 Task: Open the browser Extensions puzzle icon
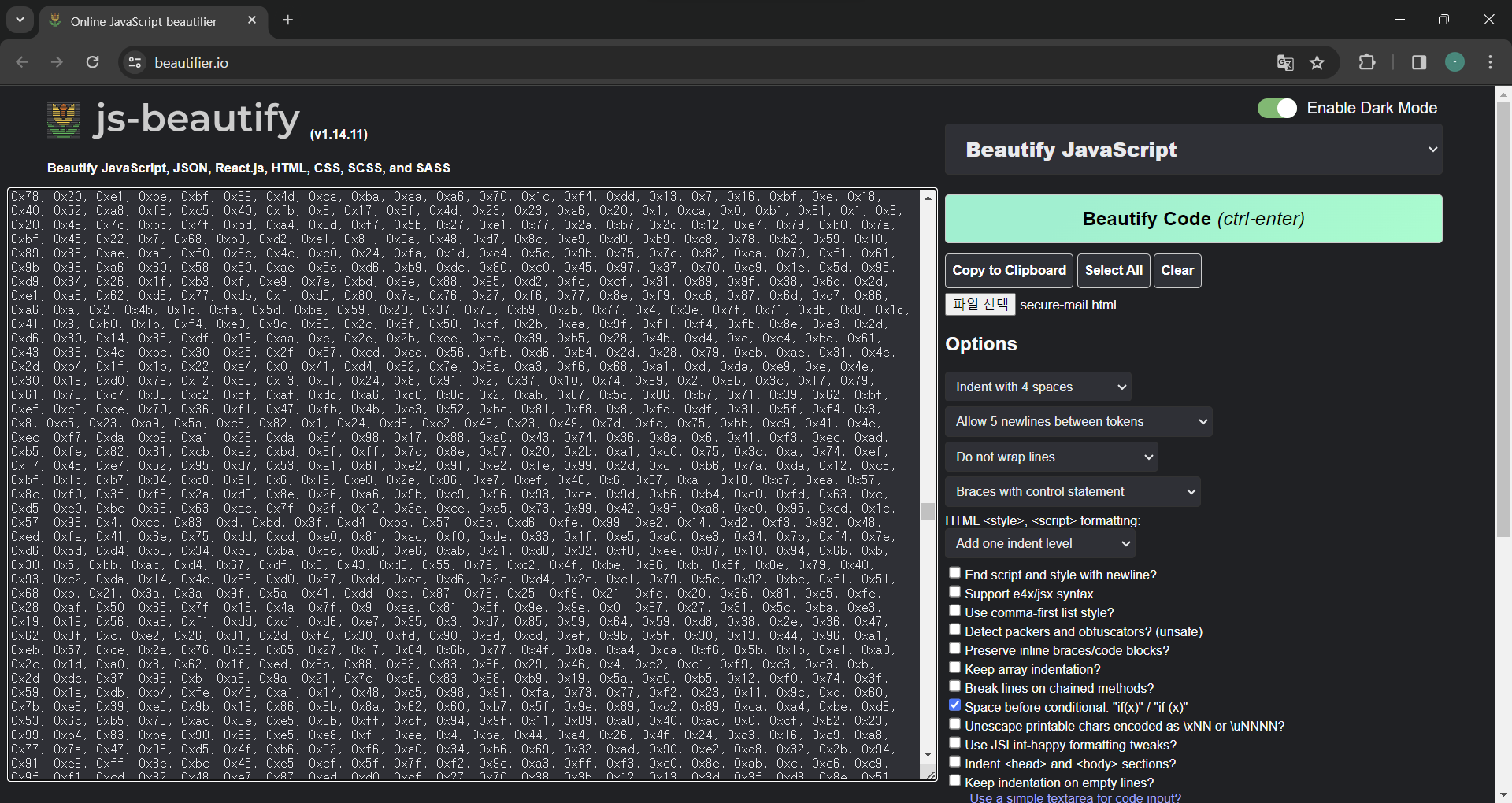tap(1367, 62)
